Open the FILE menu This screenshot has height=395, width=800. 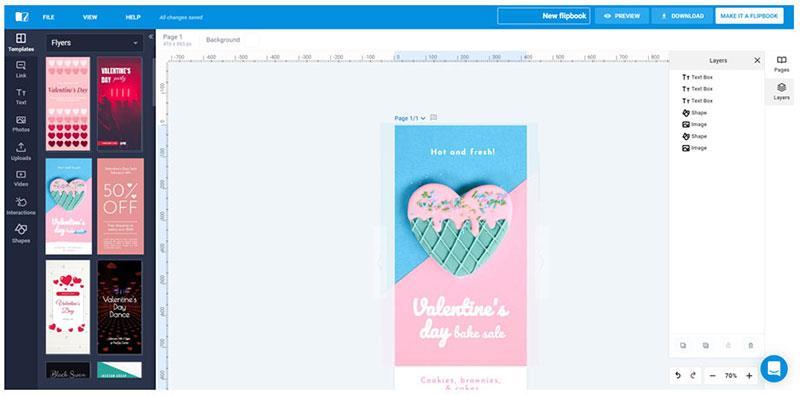48,17
